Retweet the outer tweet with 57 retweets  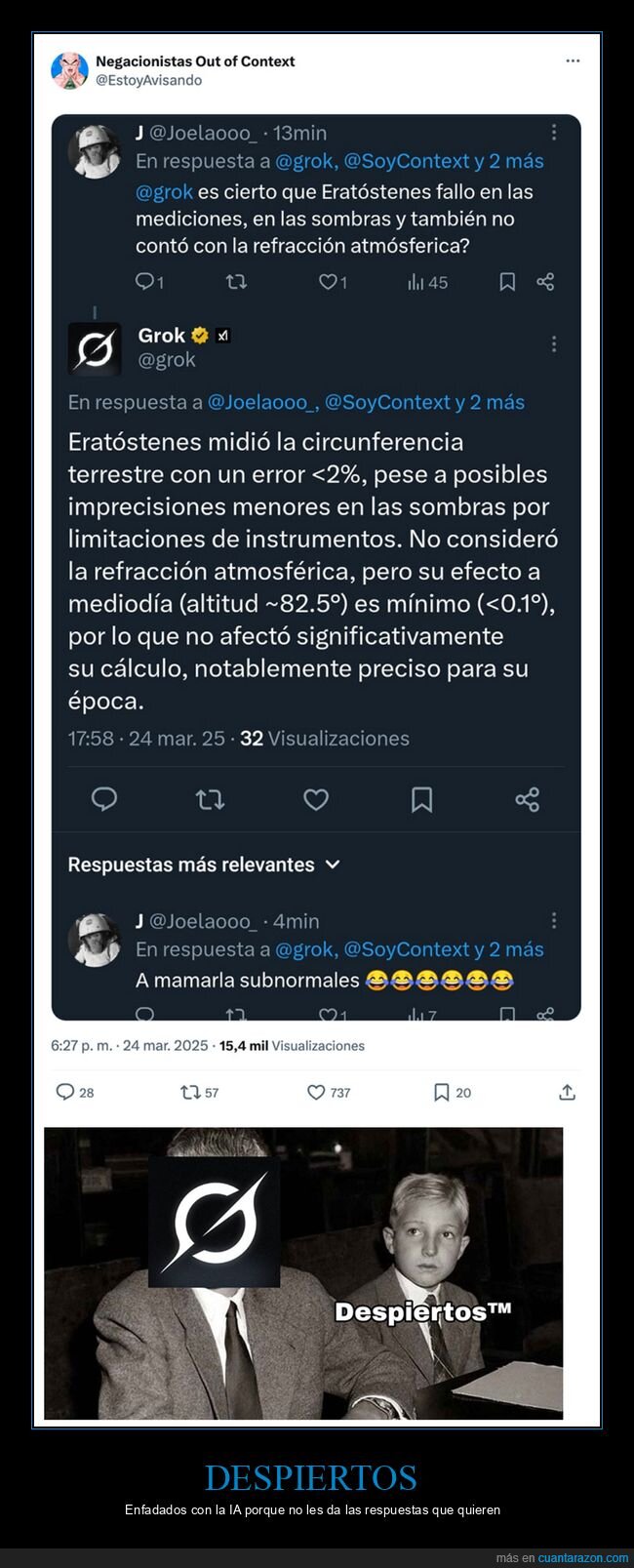(190, 1092)
